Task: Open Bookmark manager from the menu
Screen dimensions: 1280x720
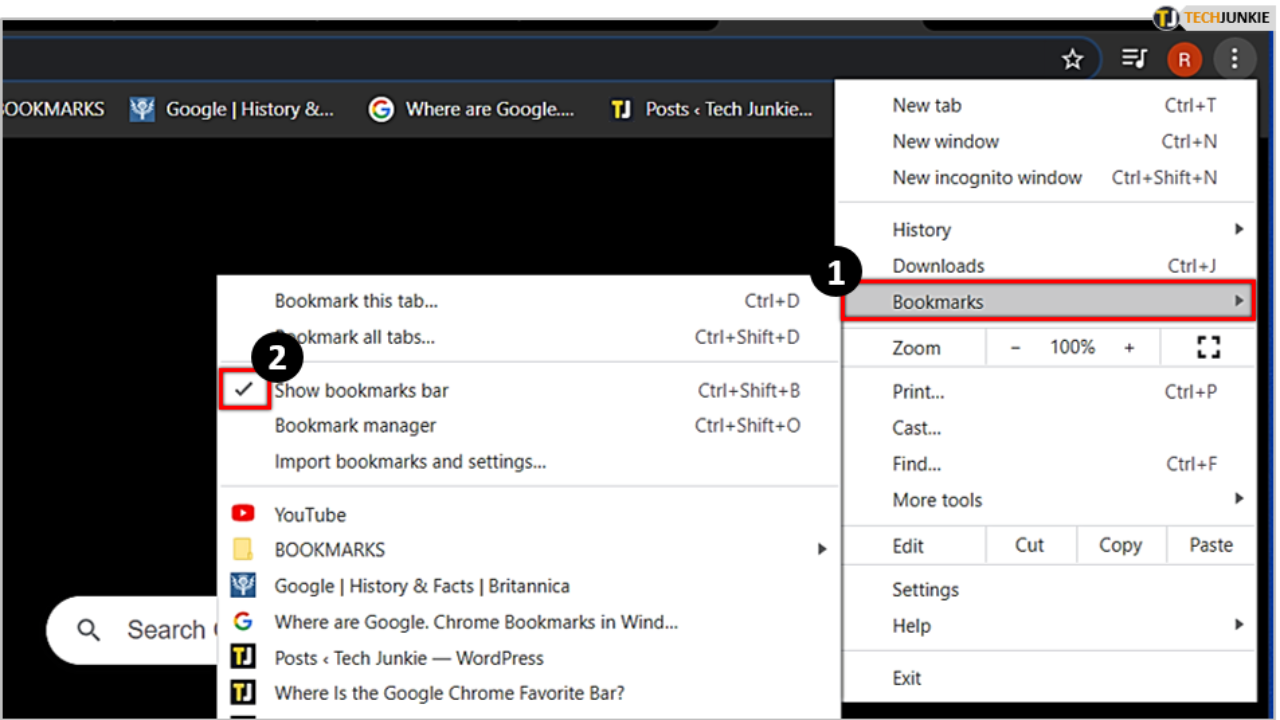Action: (x=355, y=425)
